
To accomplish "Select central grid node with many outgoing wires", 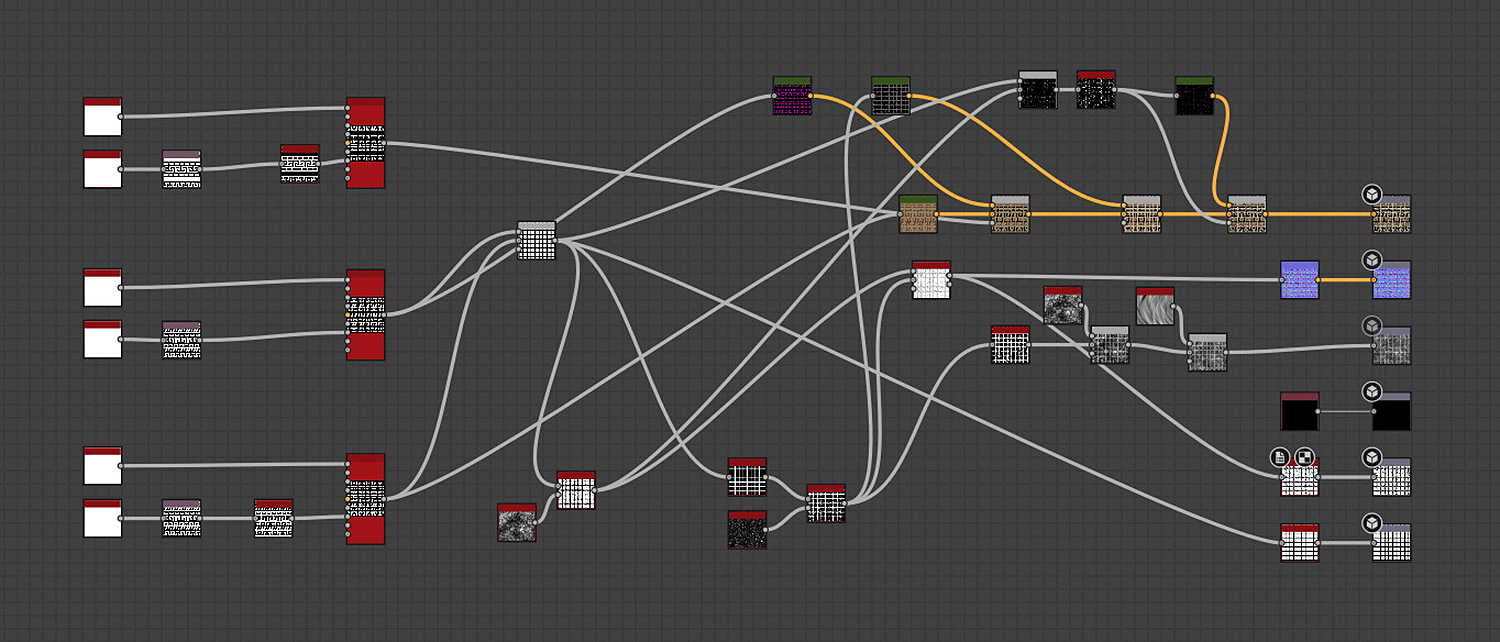I will (536, 241).
